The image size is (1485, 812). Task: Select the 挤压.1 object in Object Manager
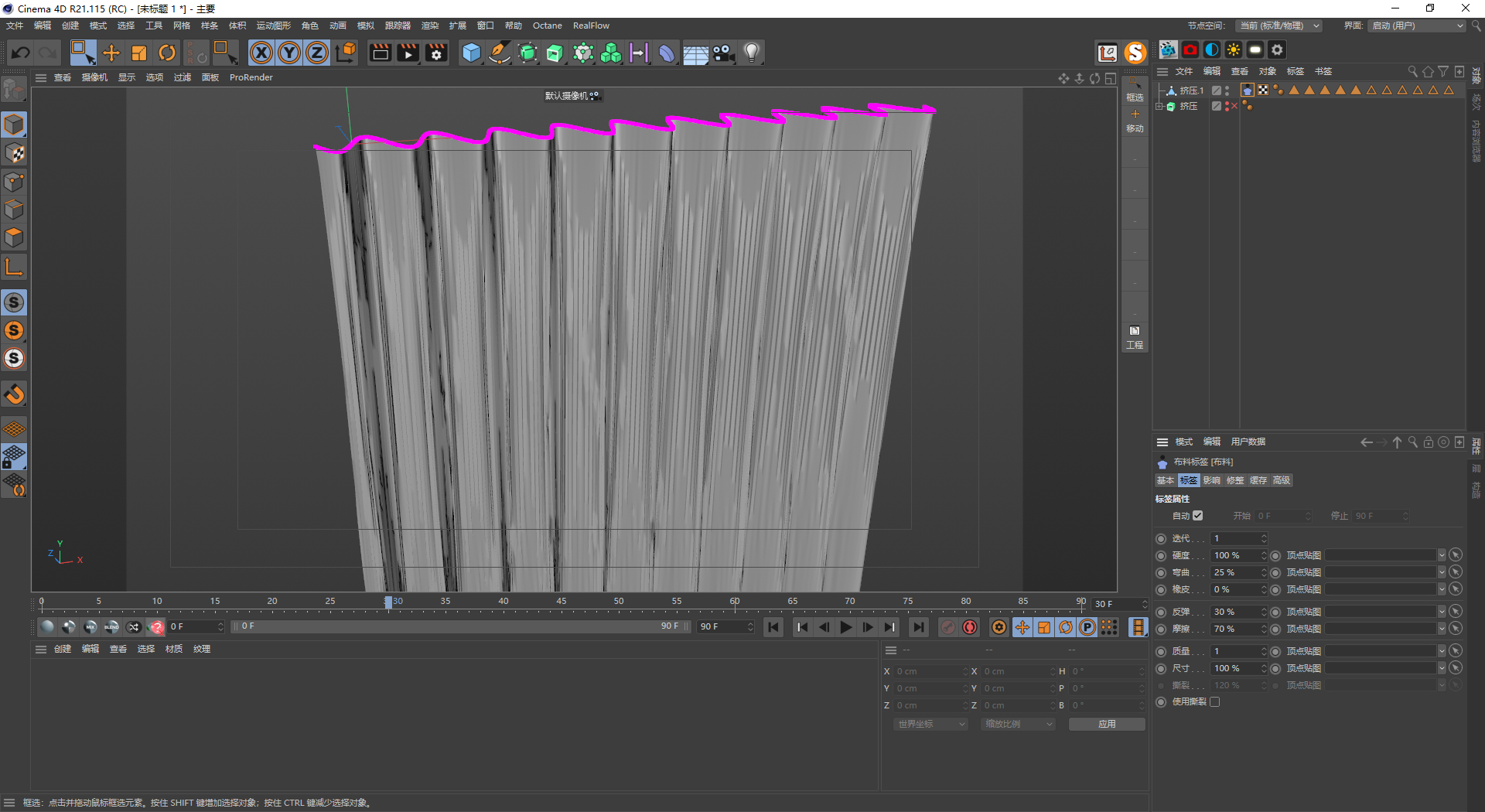(x=1191, y=90)
